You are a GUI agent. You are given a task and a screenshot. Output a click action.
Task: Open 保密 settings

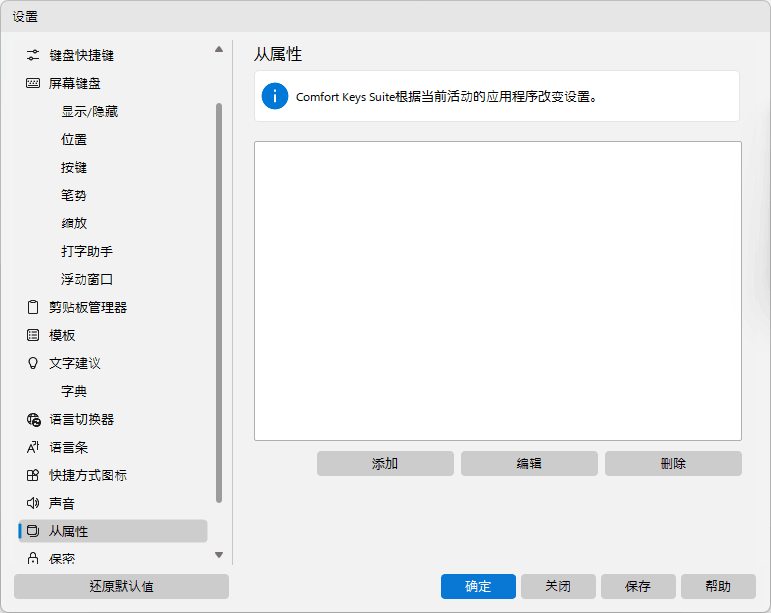pos(113,558)
